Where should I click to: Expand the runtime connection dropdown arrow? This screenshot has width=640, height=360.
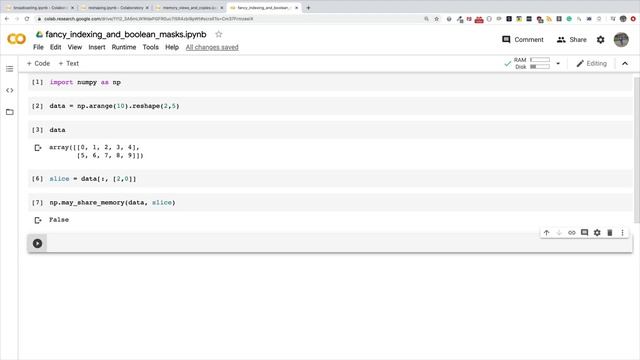coord(558,64)
